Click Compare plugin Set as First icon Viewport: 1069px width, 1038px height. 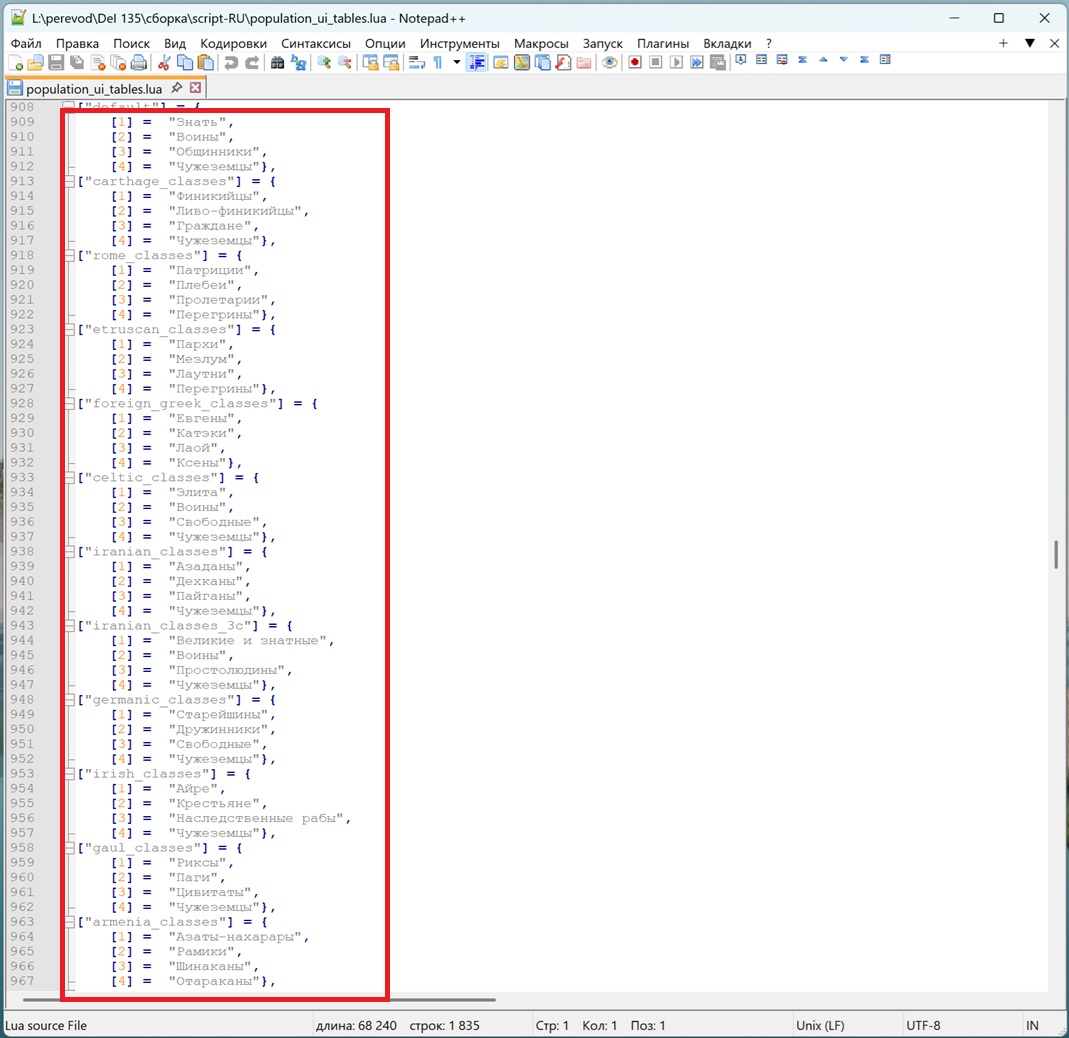[741, 60]
